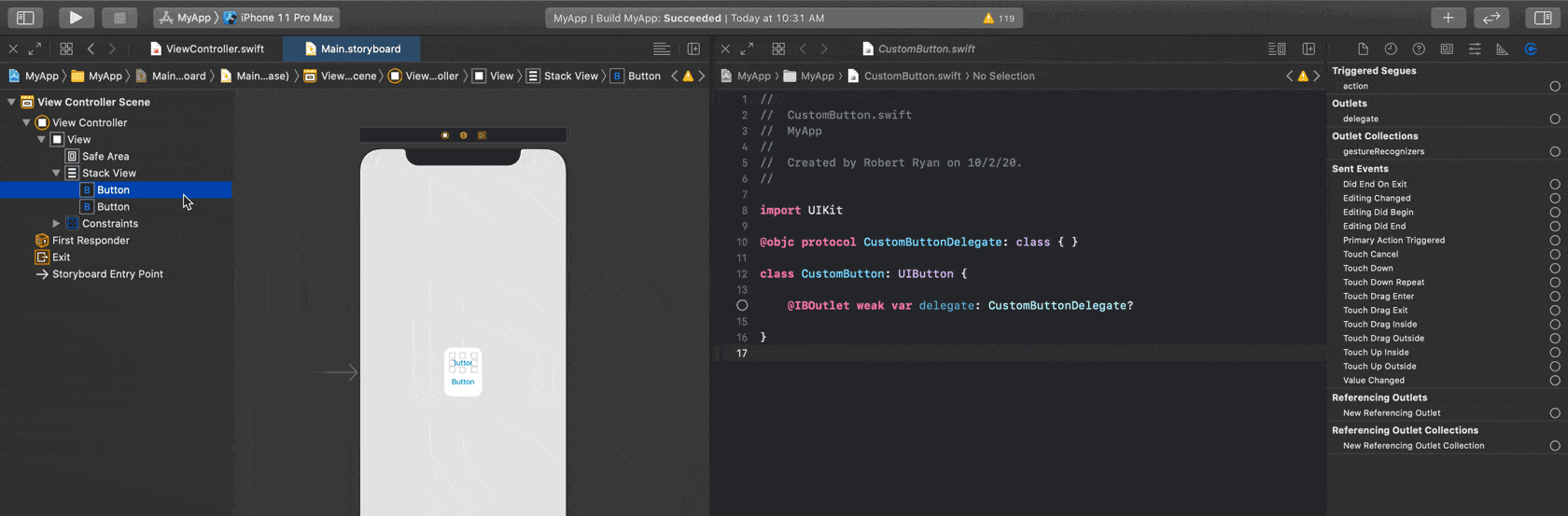The image size is (1568, 516).
Task: Toggle minimap options in right editor
Action: pos(1277,49)
